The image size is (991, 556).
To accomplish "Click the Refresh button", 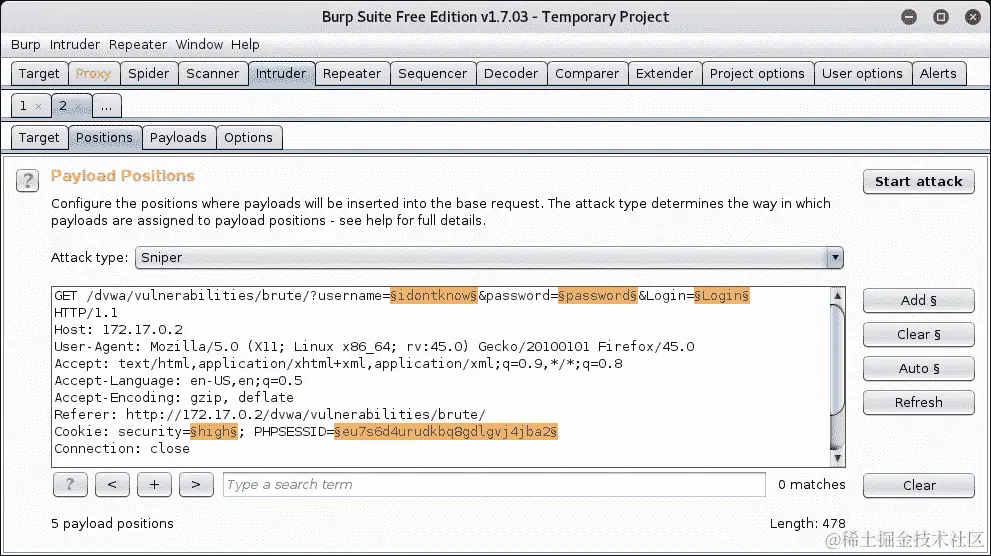I will coord(919,402).
